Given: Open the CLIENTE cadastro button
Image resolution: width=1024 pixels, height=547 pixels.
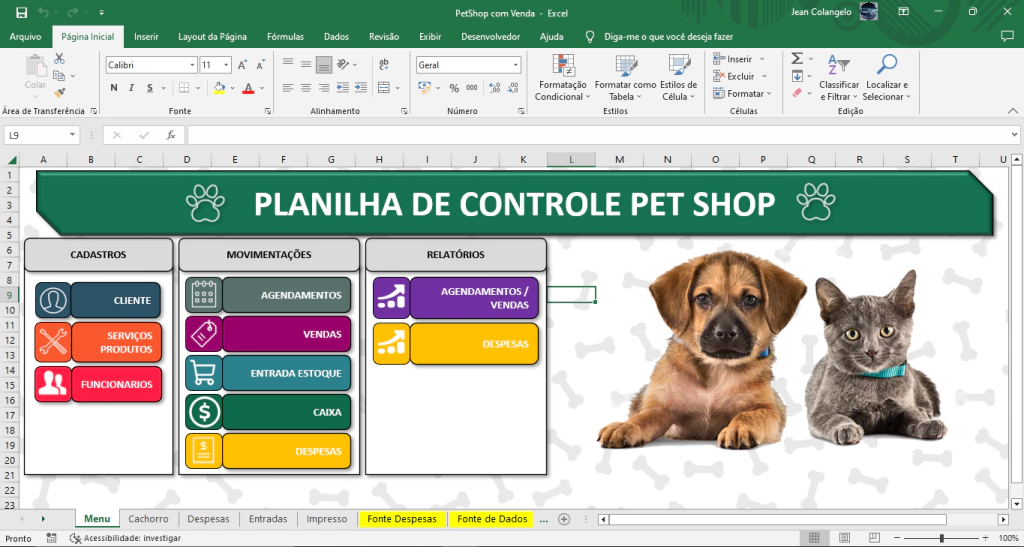Looking at the screenshot, I should [x=114, y=300].
